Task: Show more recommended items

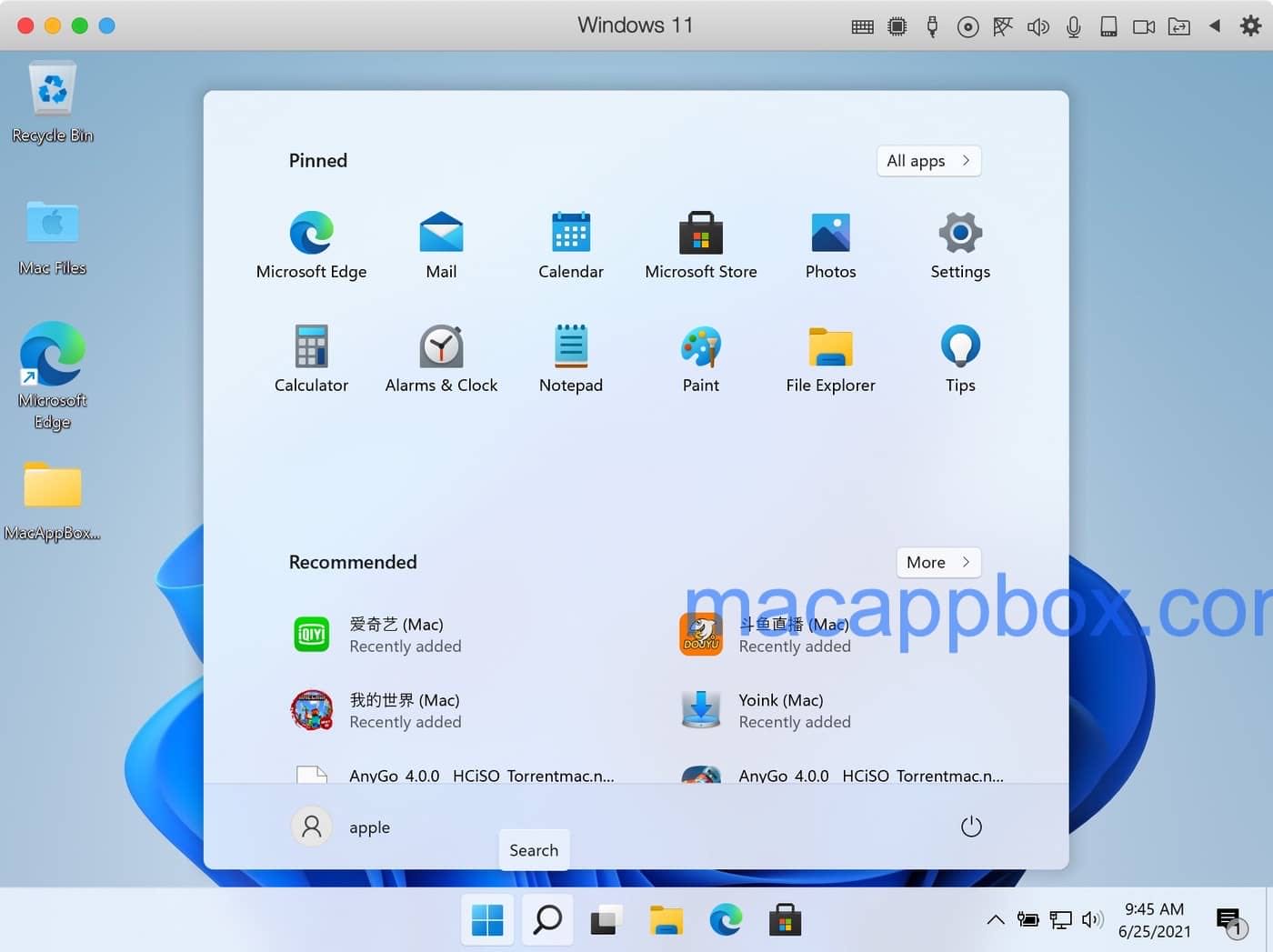Action: coord(938,563)
